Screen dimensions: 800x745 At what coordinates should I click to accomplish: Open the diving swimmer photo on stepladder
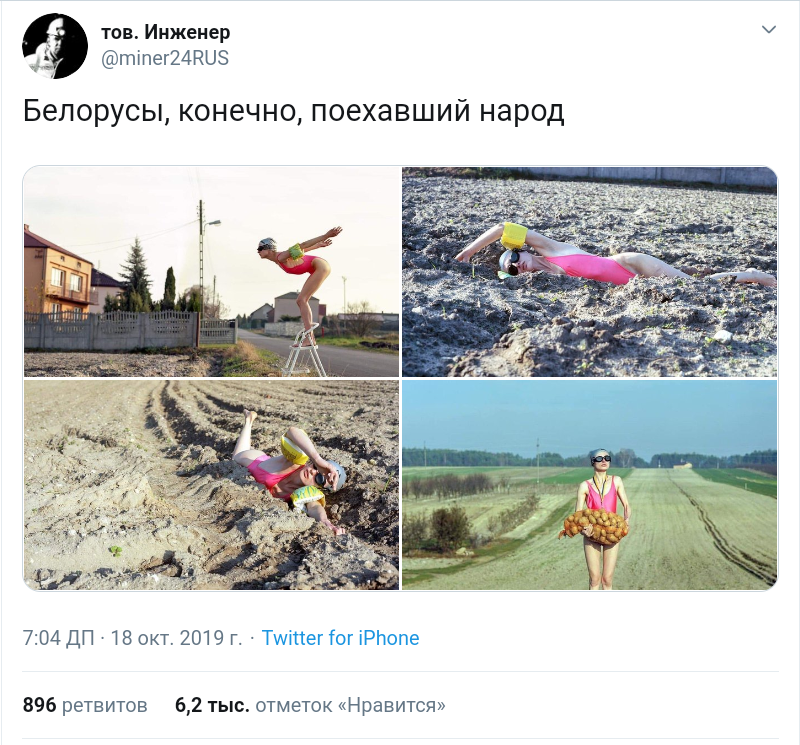pos(211,271)
